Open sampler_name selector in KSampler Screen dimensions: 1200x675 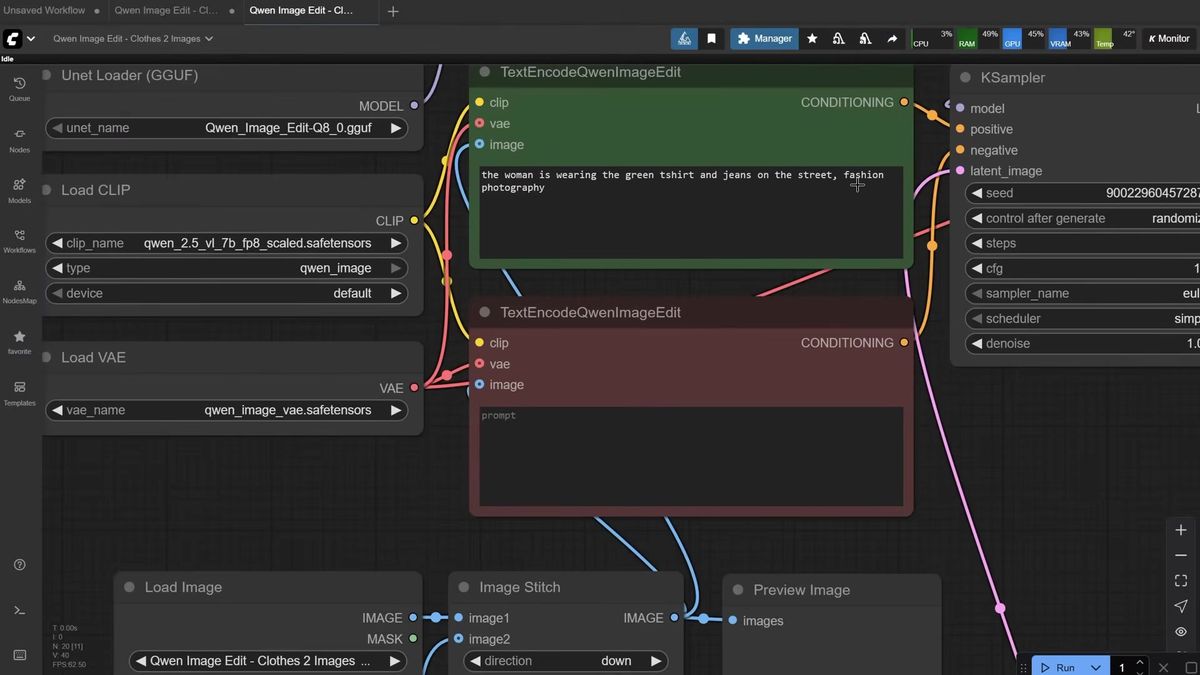click(1083, 293)
